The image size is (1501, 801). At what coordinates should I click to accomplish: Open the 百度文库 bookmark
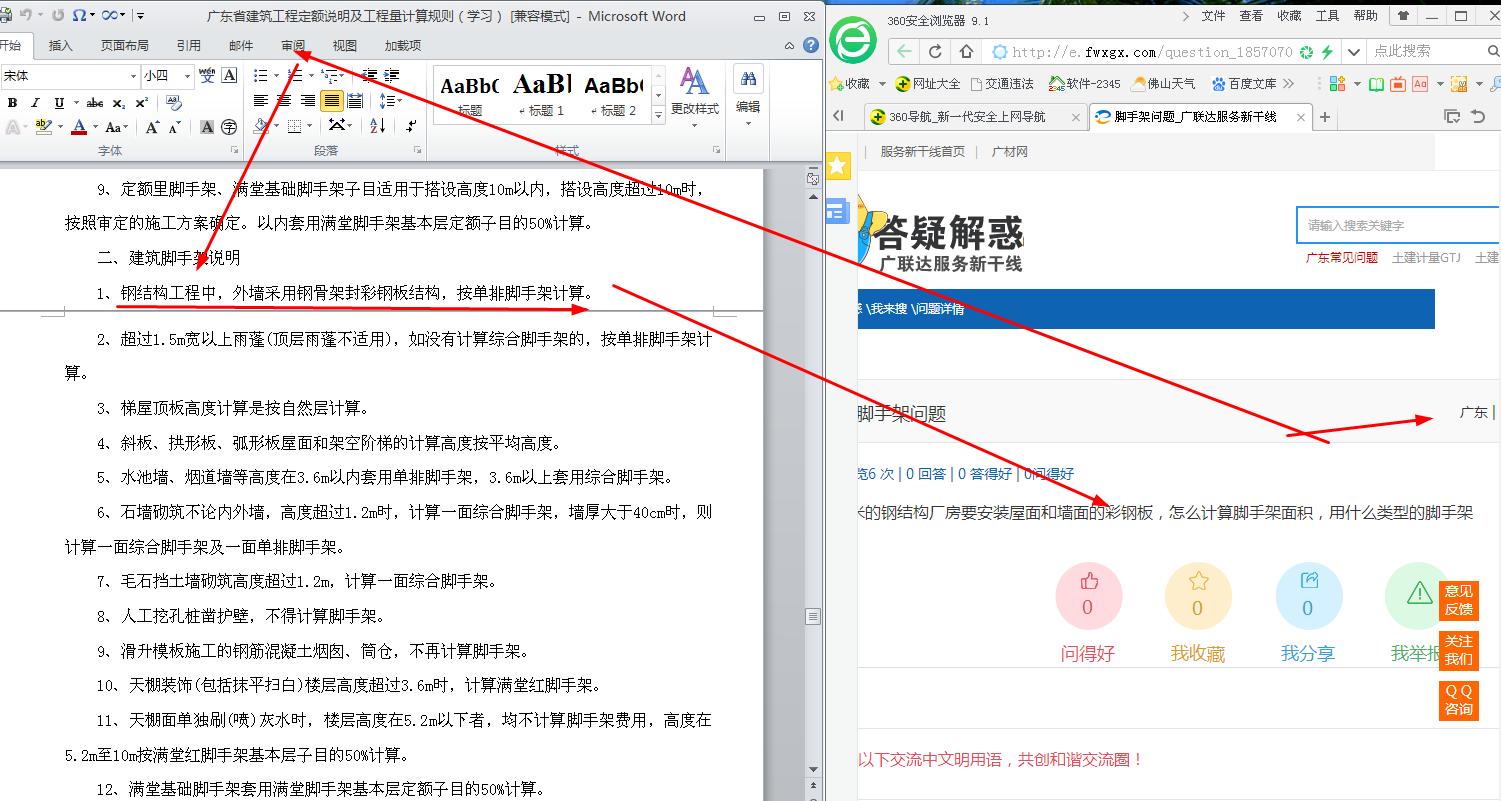(x=1244, y=84)
